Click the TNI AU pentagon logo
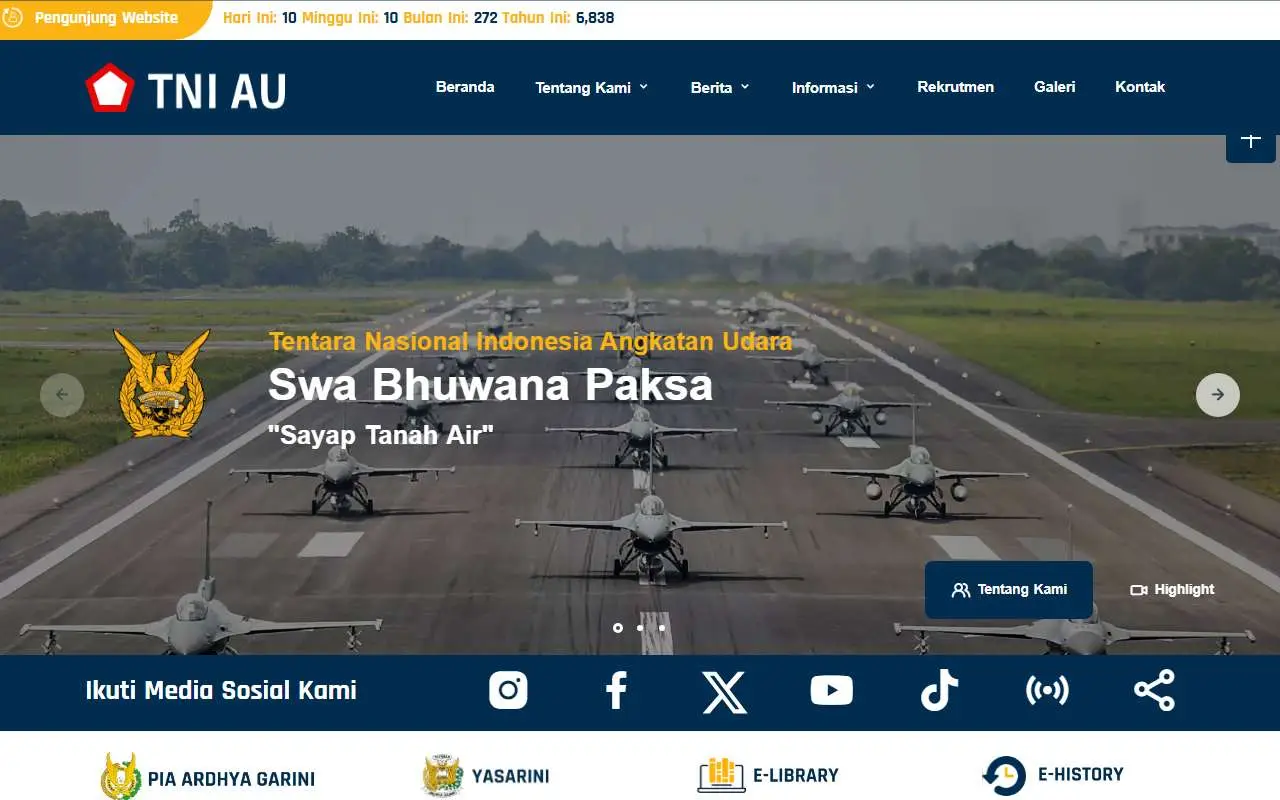This screenshot has height=800, width=1280. 109,88
